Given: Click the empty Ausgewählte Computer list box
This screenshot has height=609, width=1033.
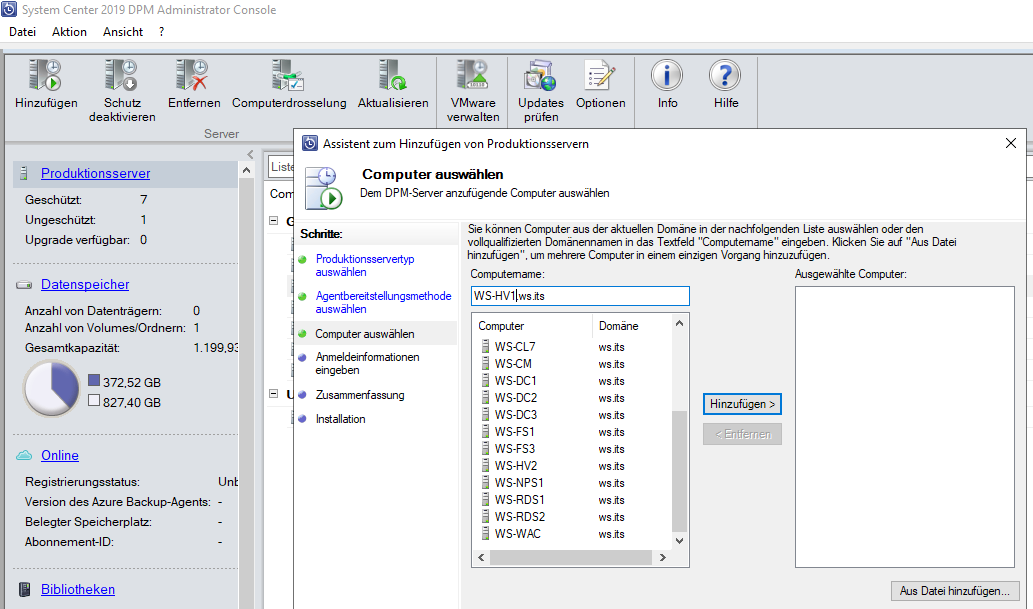Looking at the screenshot, I should [904, 426].
